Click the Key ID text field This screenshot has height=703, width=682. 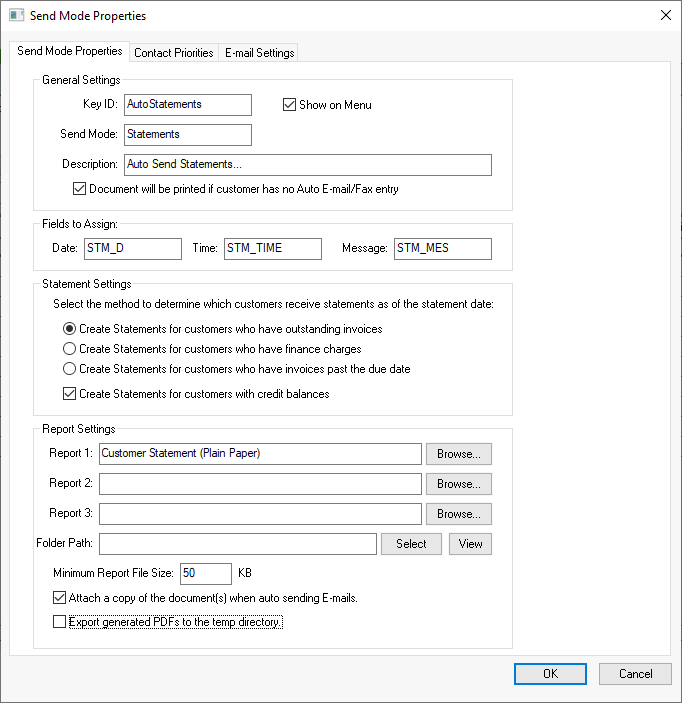(187, 105)
